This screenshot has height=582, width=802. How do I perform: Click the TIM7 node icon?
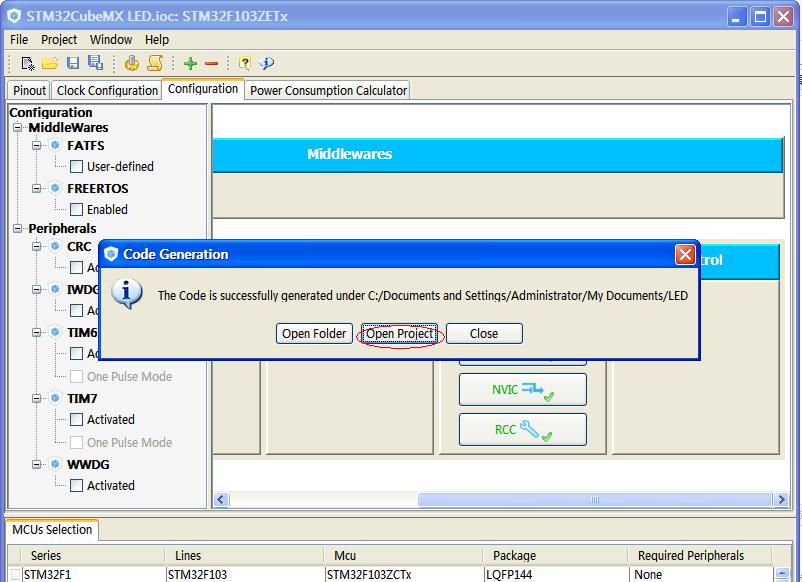(x=55, y=398)
